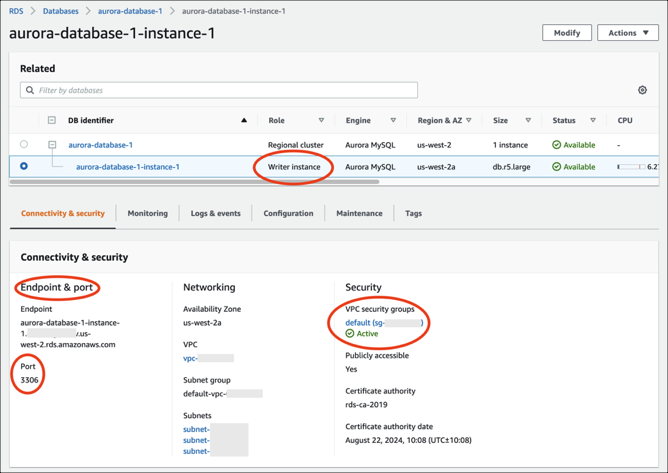Select the aurora-database-1-instance-1 radio button
Image resolution: width=668 pixels, height=473 pixels.
click(24, 167)
